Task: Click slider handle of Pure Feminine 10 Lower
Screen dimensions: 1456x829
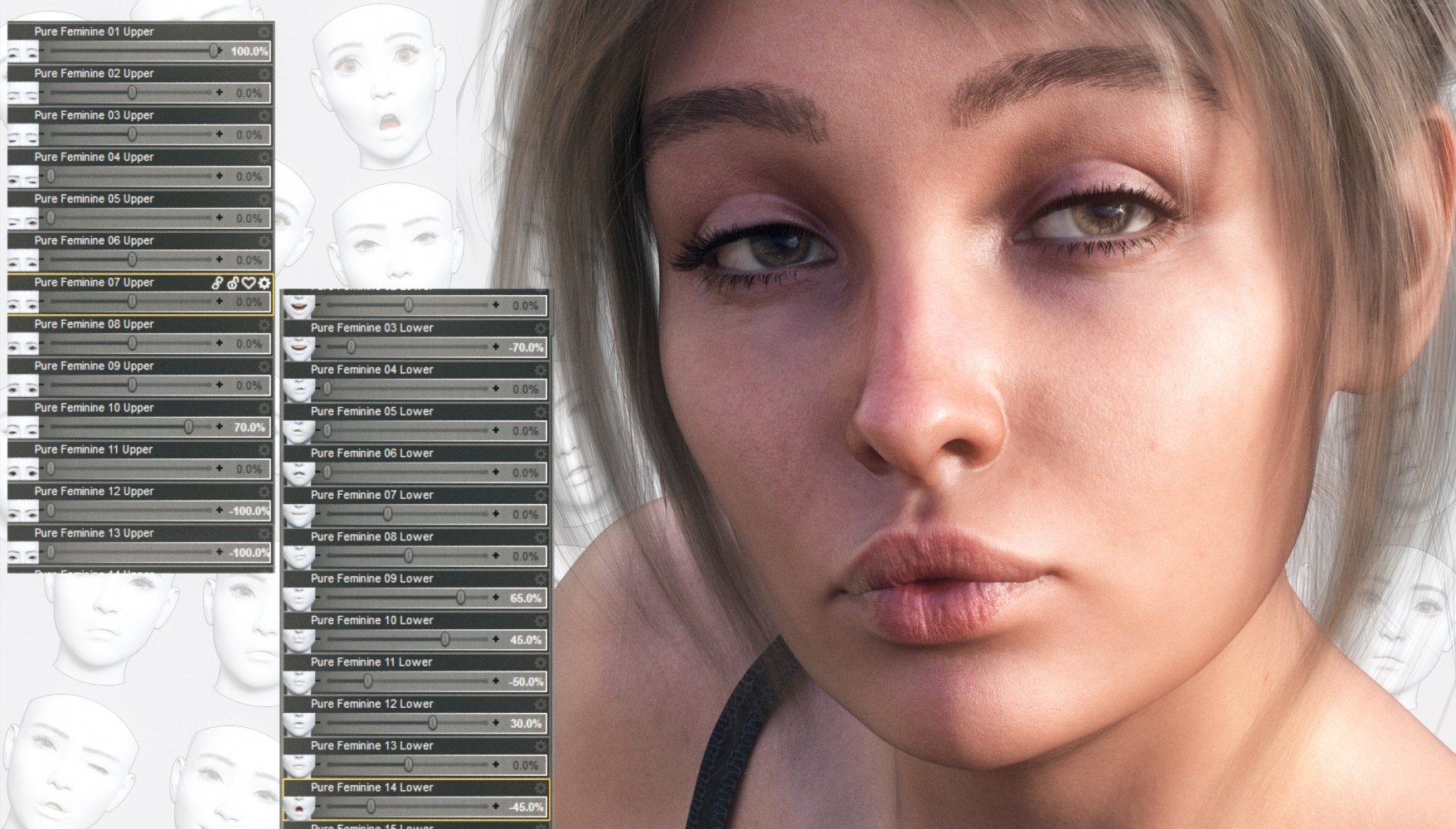Action: coord(445,639)
